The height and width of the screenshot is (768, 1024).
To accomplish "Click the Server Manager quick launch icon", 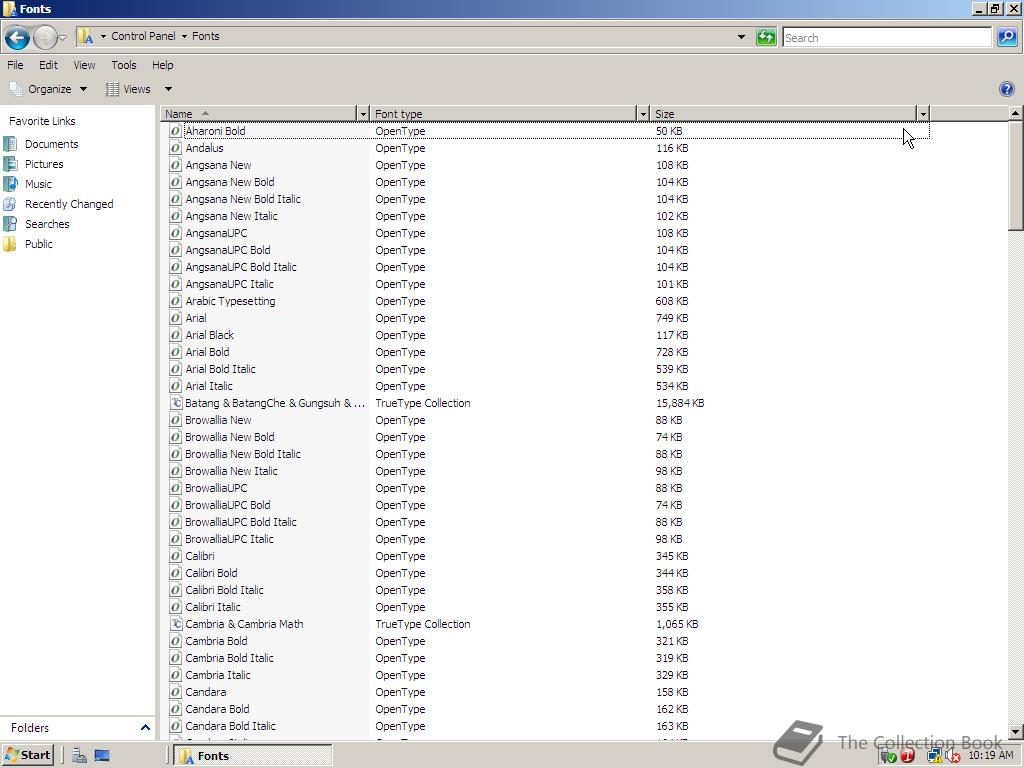I will [x=79, y=756].
